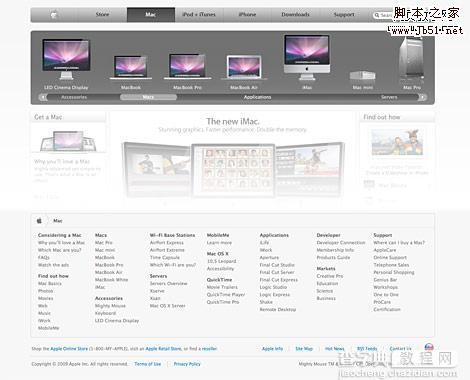
Task: Jump to Accessories in the product slider
Action: [74, 97]
